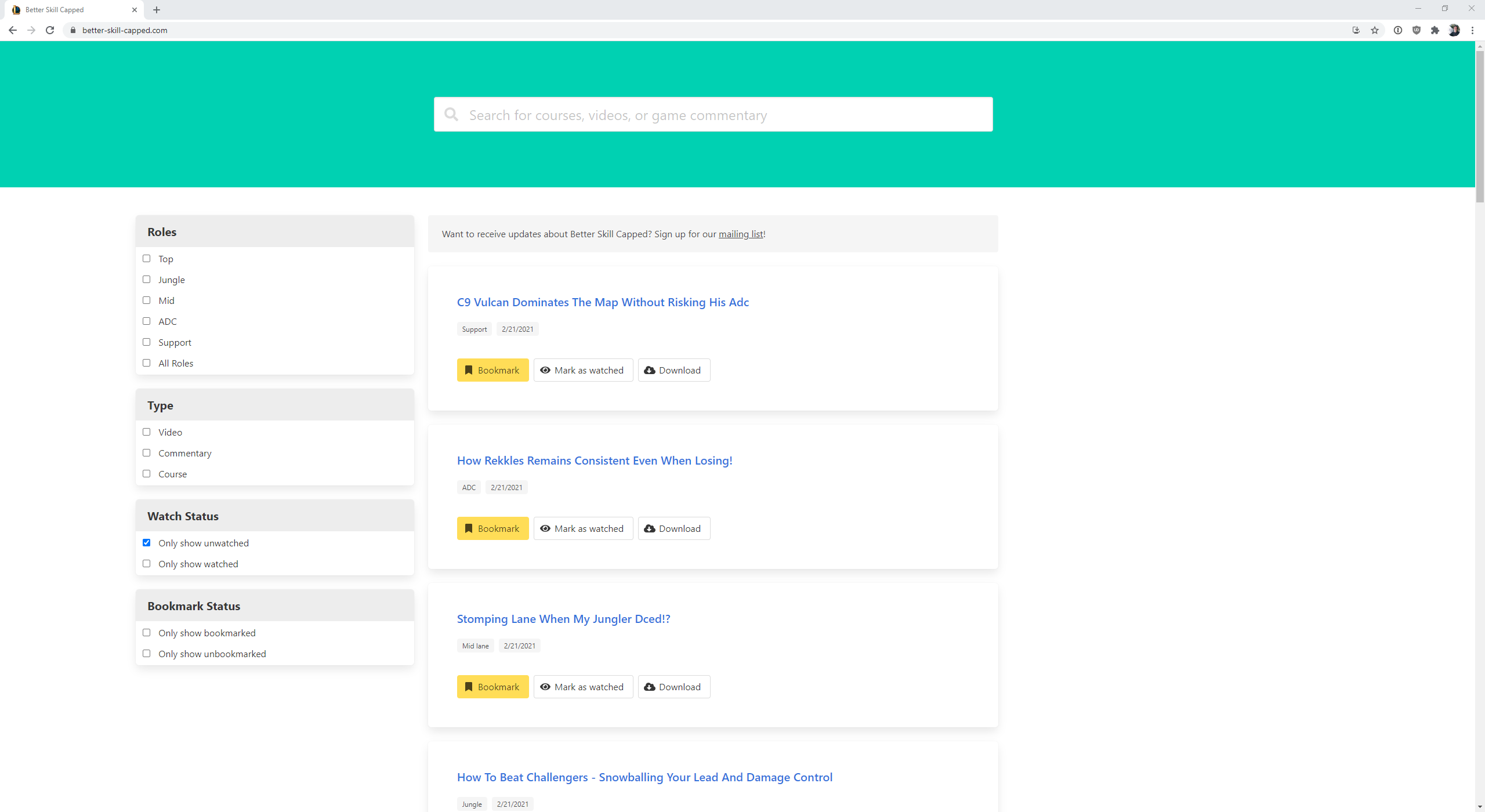This screenshot has width=1485, height=812.
Task: Tick Only show bookmarked checkbox
Action: pyautogui.click(x=147, y=633)
